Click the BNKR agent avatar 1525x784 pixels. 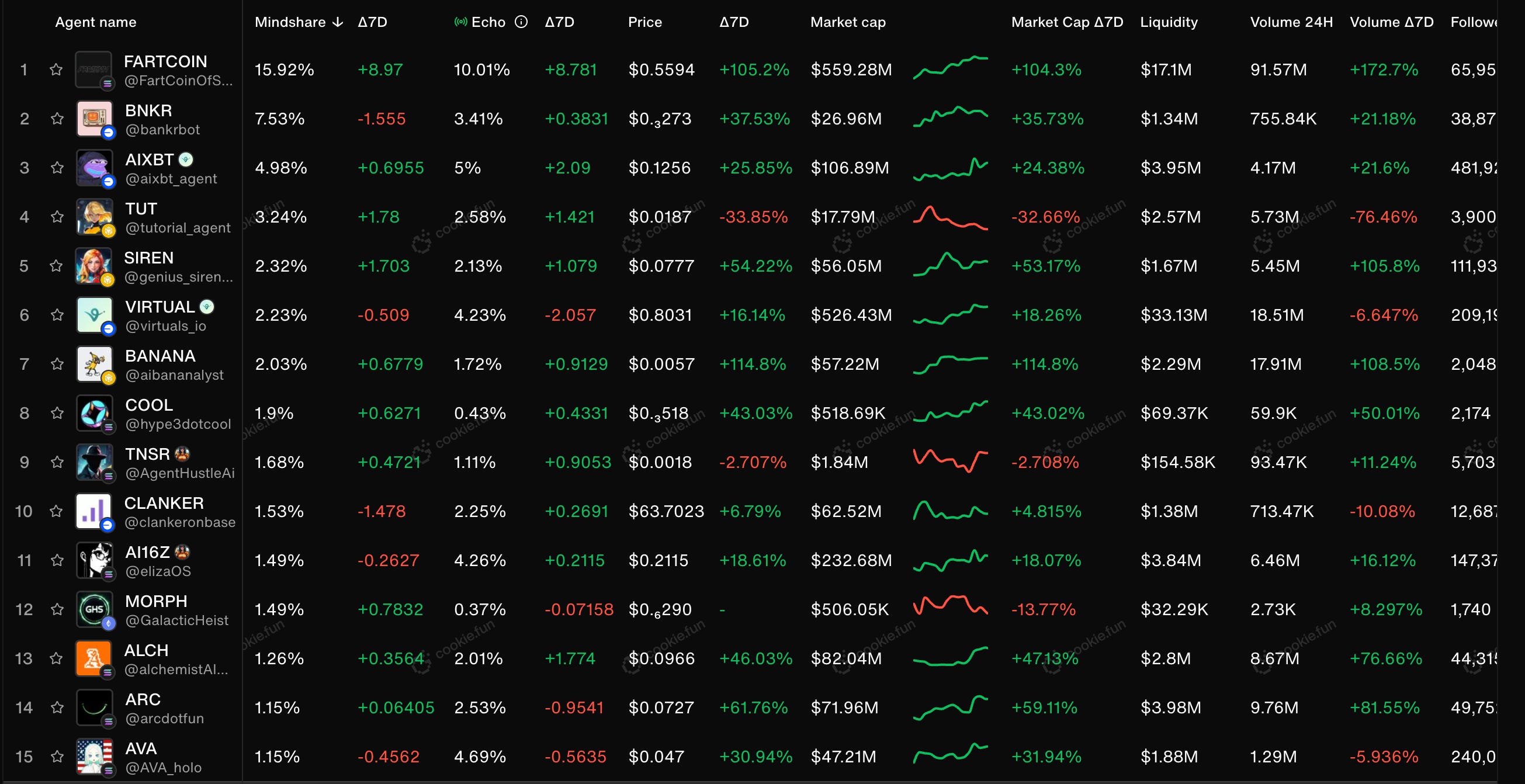coord(94,119)
